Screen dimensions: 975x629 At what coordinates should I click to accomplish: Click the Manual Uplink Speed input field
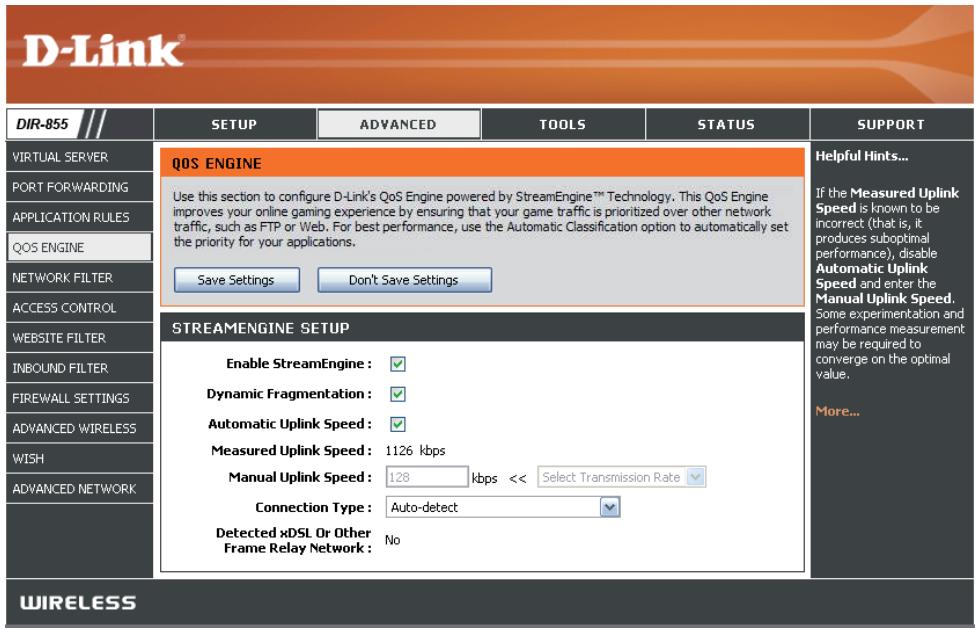coord(427,477)
